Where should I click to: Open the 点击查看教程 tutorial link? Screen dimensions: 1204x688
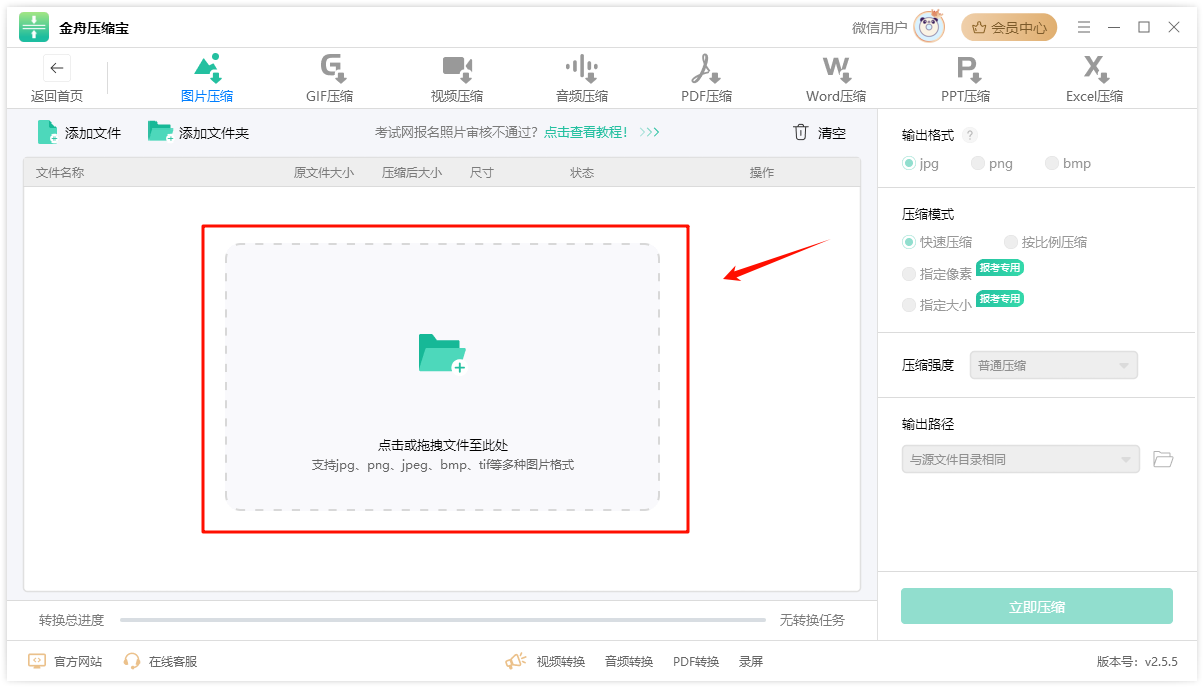click(586, 132)
